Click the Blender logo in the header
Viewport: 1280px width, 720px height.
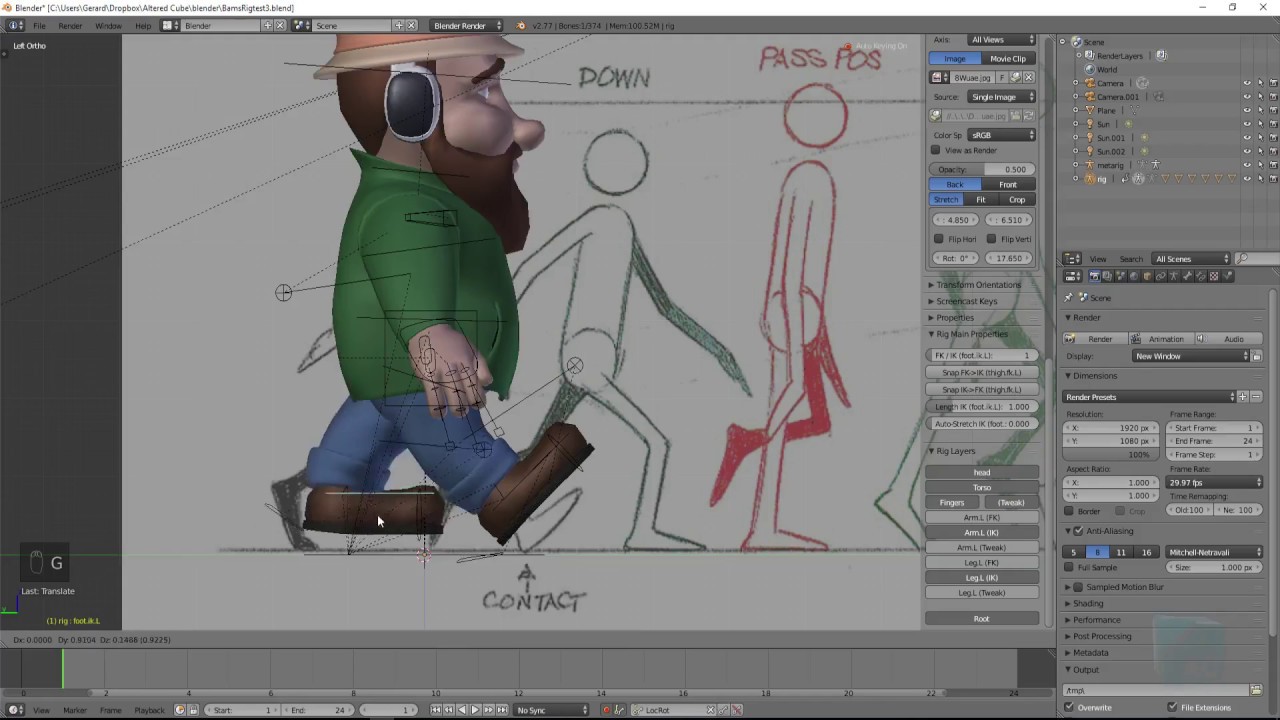pos(521,25)
